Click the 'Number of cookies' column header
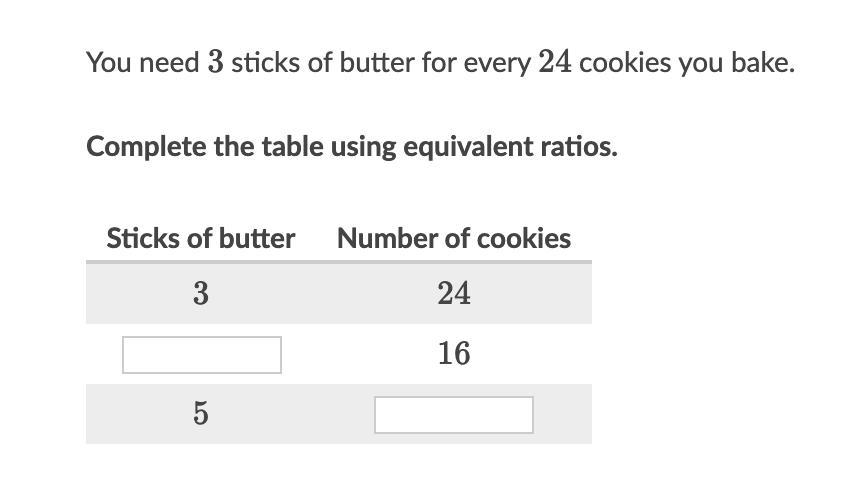Image resolution: width=842 pixels, height=490 pixels. pos(454,238)
